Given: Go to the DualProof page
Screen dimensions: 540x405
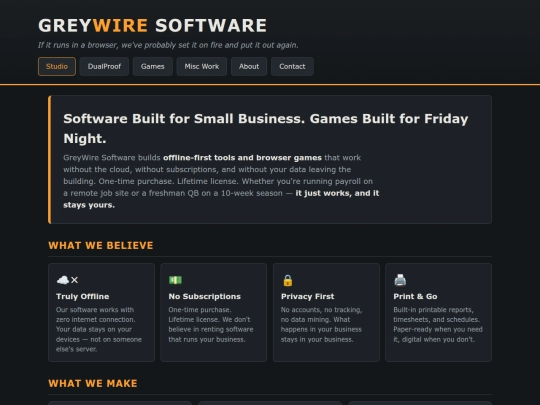Looking at the screenshot, I should pos(104,66).
